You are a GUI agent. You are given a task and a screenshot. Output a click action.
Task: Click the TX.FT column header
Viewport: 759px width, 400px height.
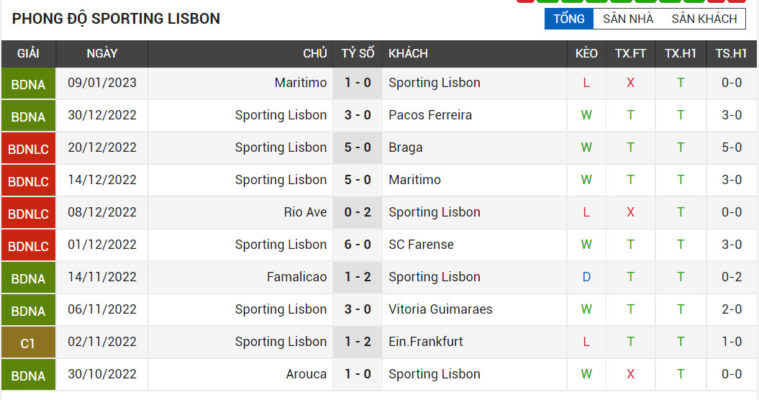(x=630, y=54)
